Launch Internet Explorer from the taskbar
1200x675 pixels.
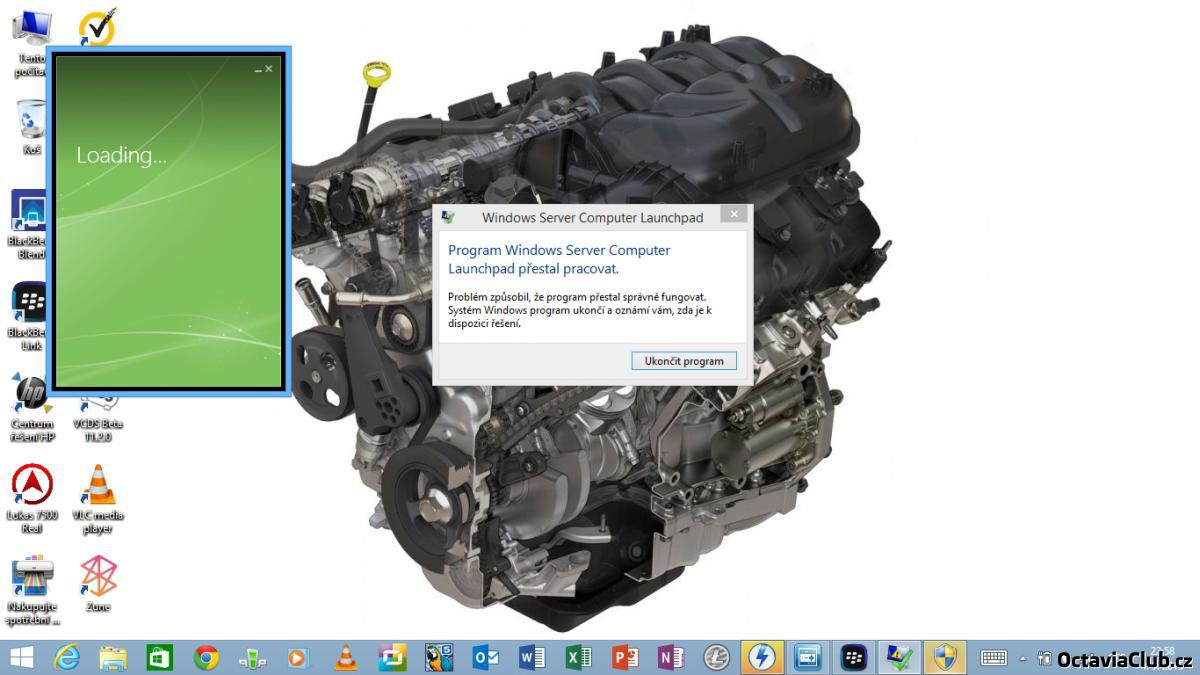67,657
